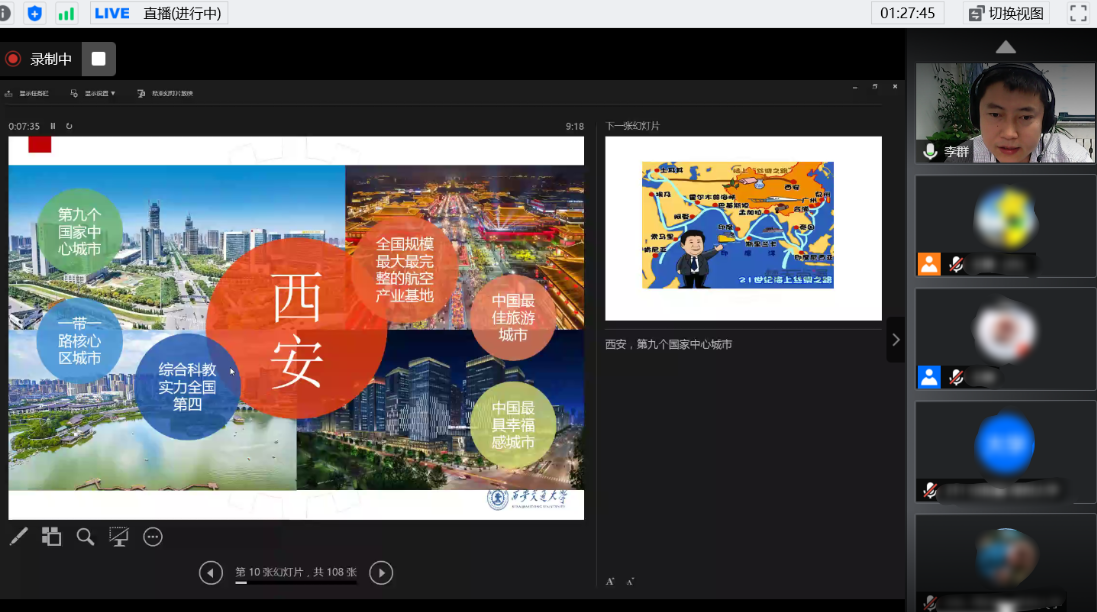Click the 切换视图 switch view button
The width and height of the screenshot is (1097, 612).
(1007, 13)
